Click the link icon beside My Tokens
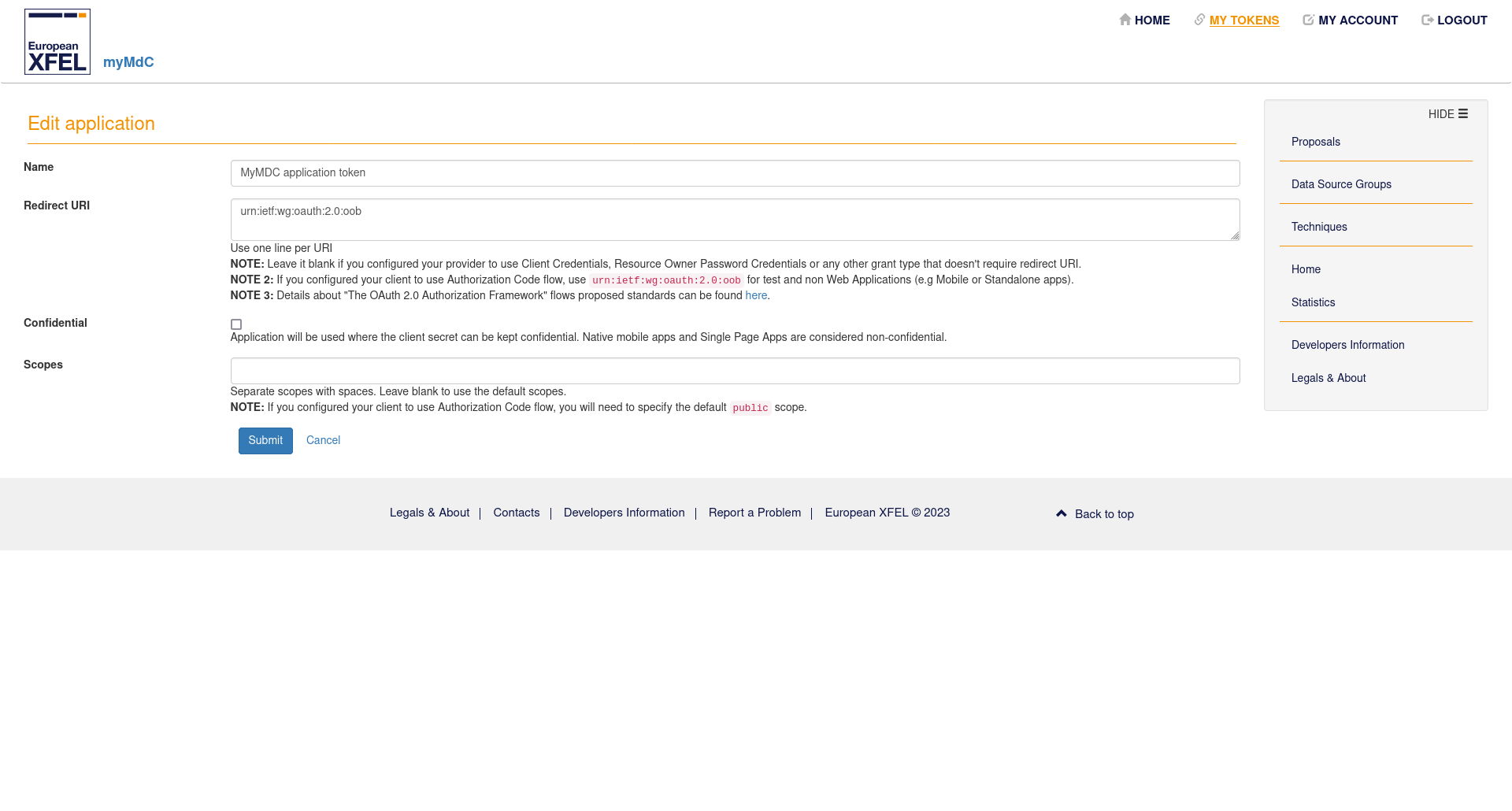The width and height of the screenshot is (1512, 811). coord(1199,20)
